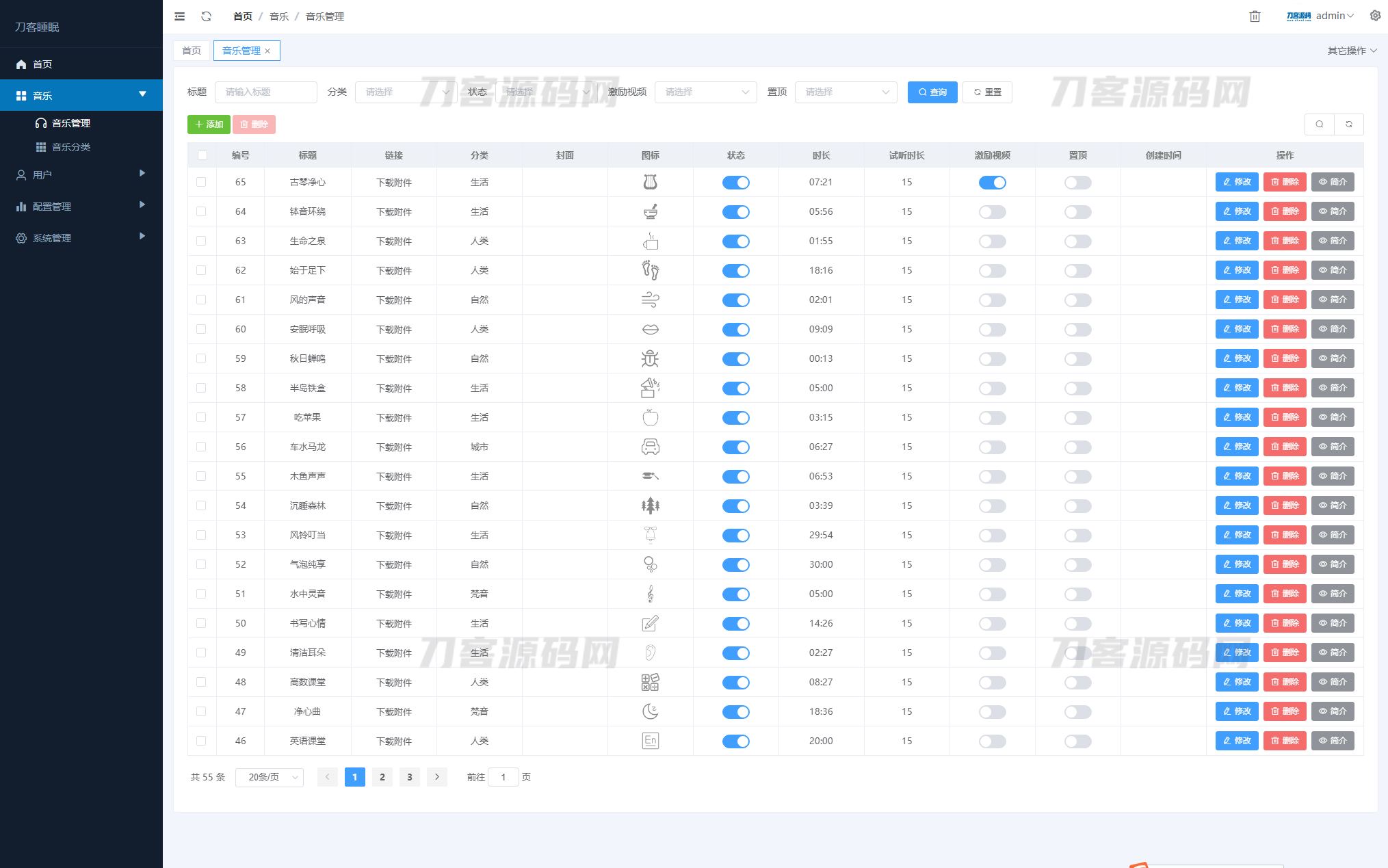
Task: Expand the 其它操作 dropdown at top right
Action: click(1352, 50)
